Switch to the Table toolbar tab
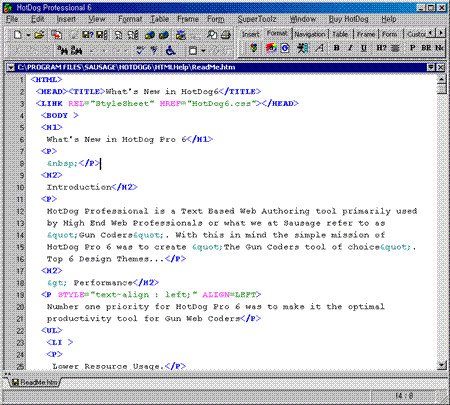 point(340,34)
